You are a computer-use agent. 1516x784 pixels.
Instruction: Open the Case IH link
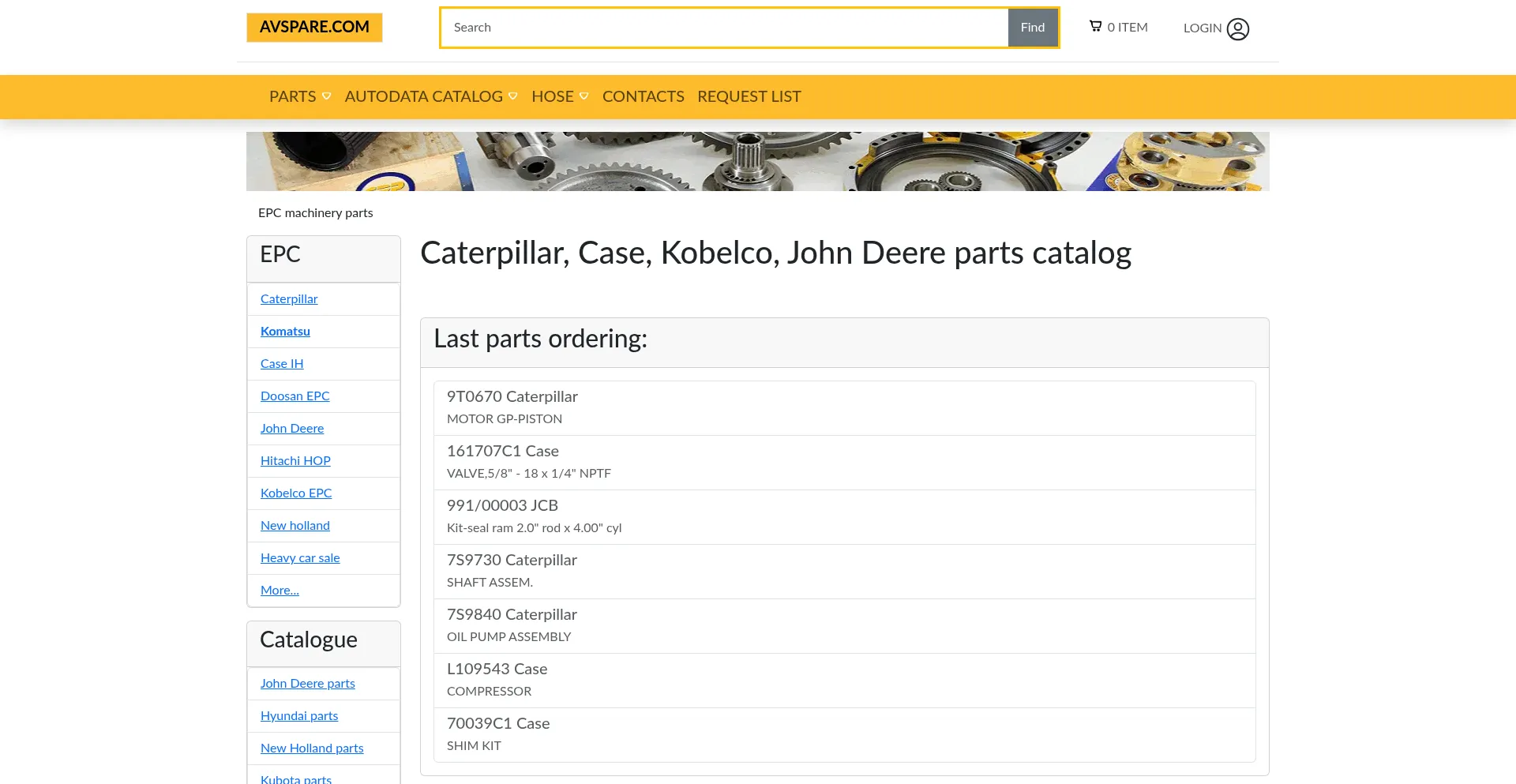282,364
